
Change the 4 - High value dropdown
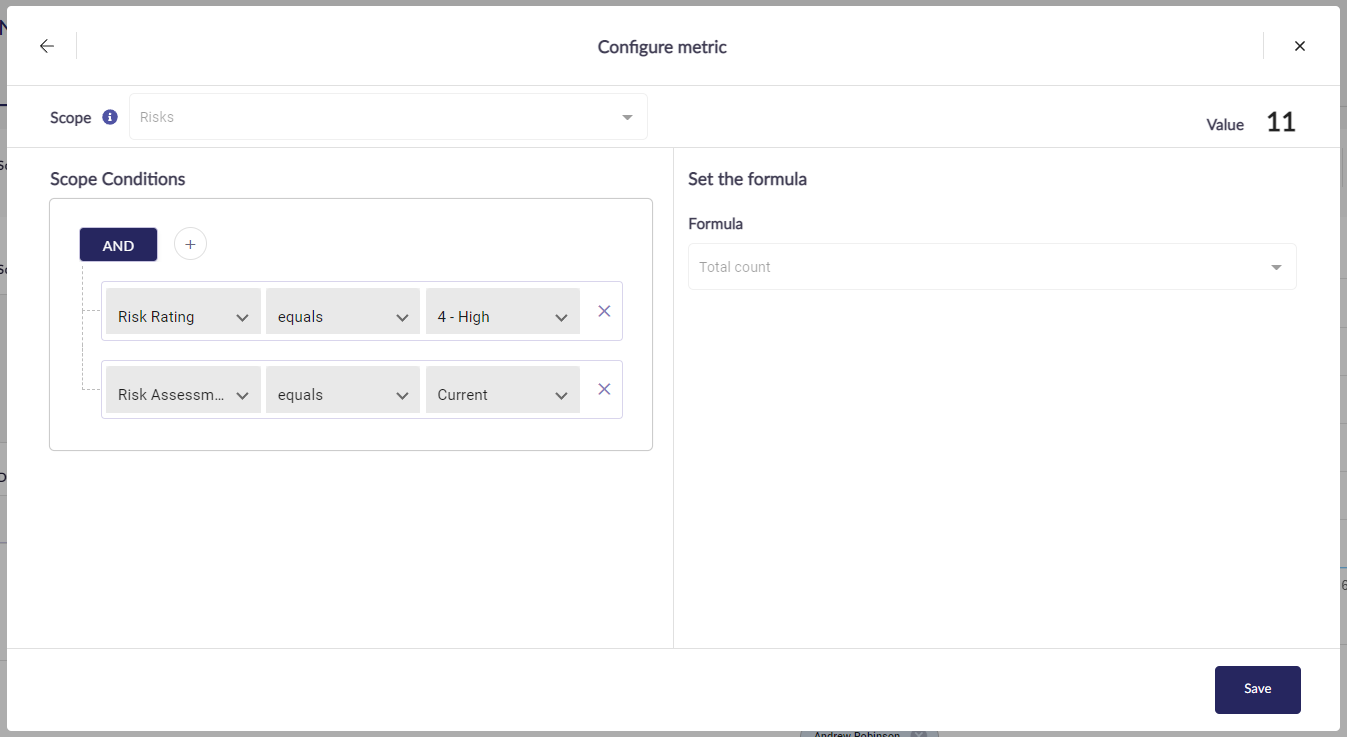502,316
